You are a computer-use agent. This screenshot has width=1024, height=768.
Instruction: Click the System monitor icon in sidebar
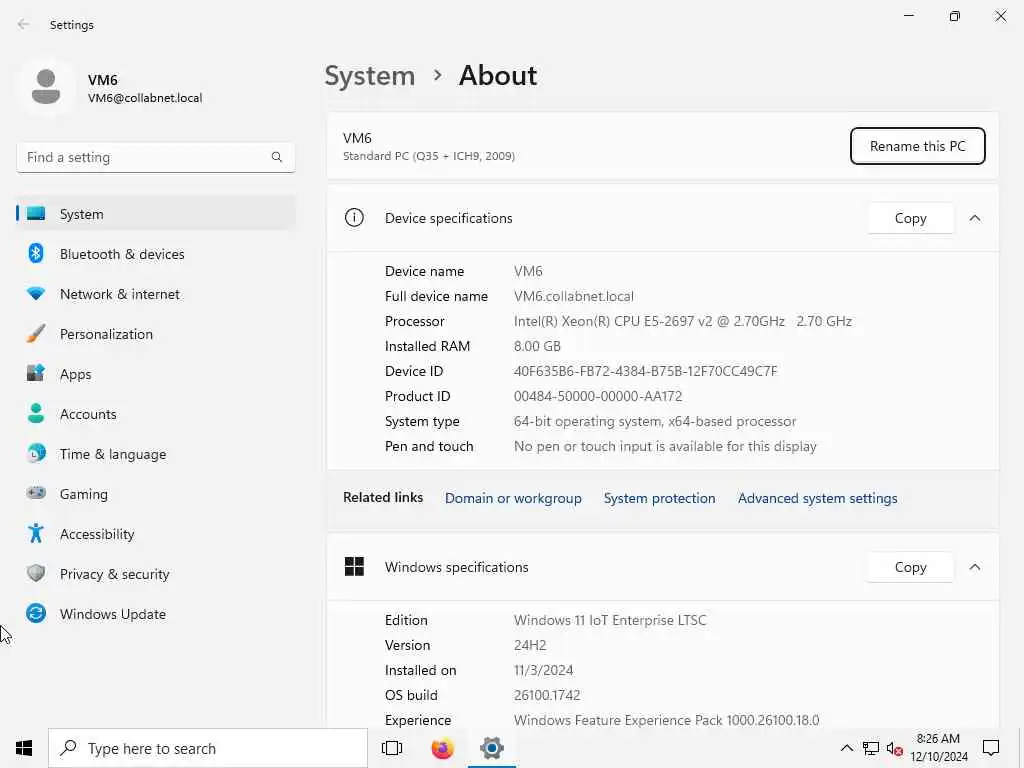coord(36,214)
